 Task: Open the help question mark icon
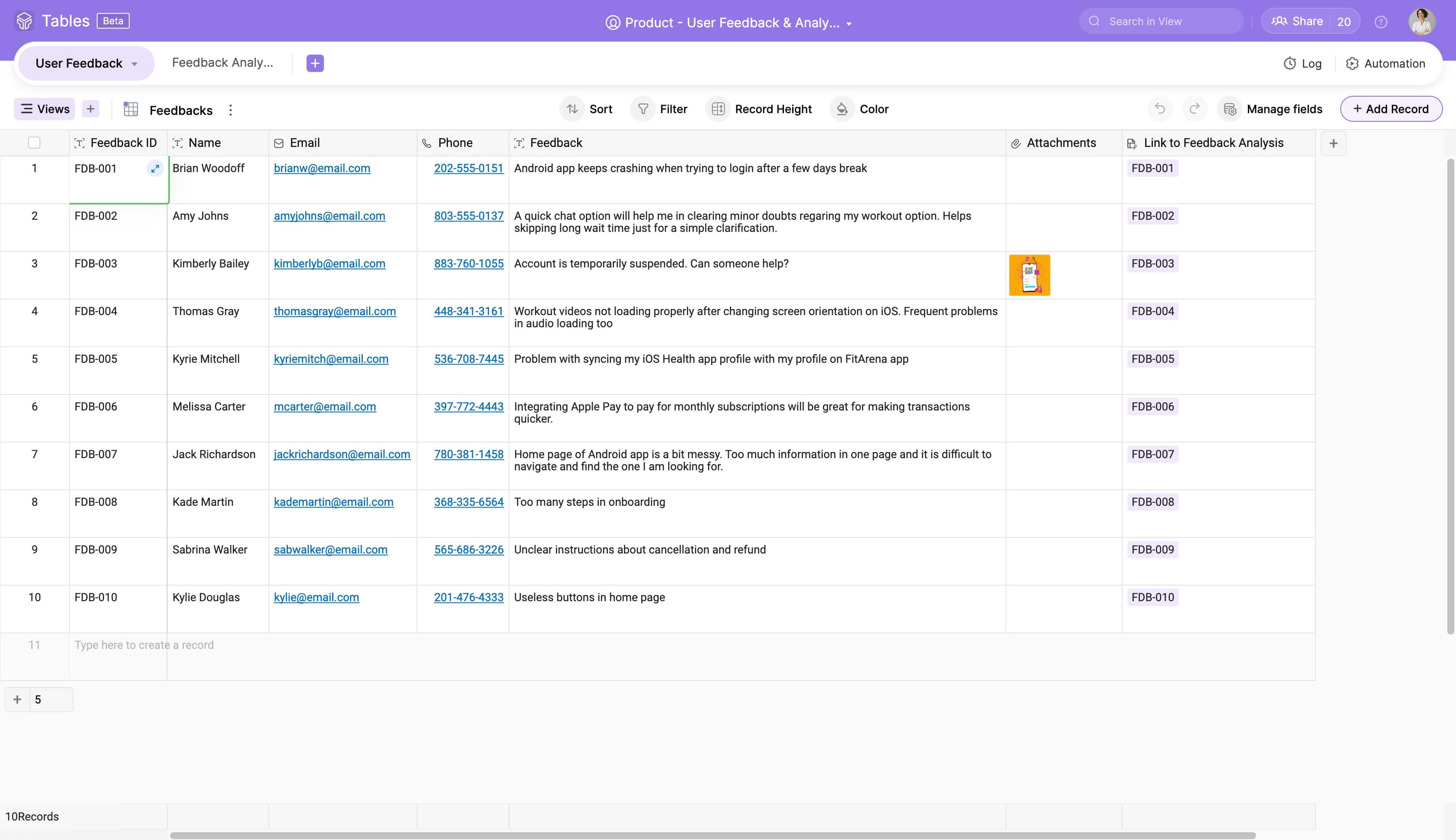pos(1381,22)
